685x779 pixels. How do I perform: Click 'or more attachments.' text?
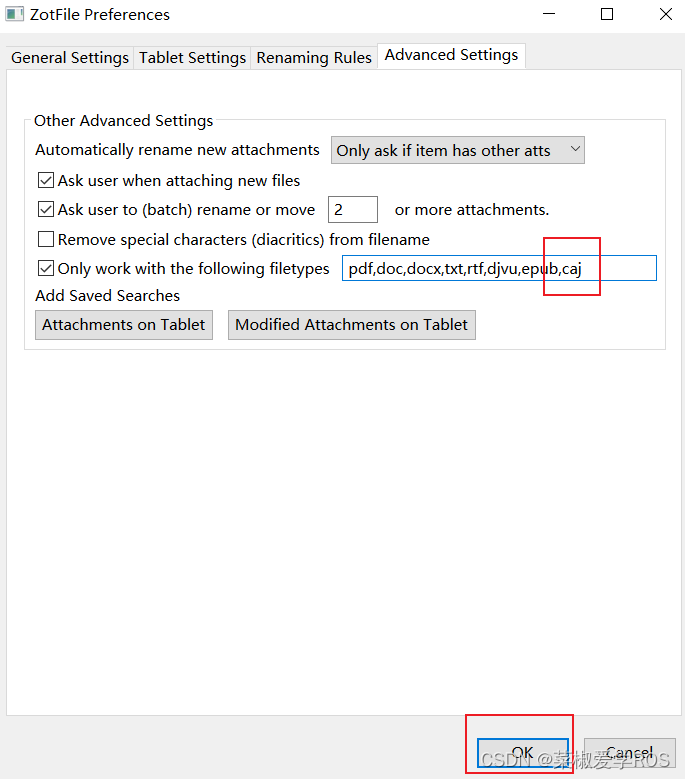click(472, 210)
